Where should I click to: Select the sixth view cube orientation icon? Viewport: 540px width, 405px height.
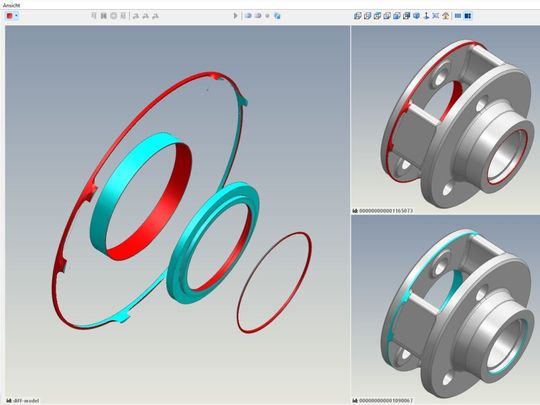tap(406, 16)
